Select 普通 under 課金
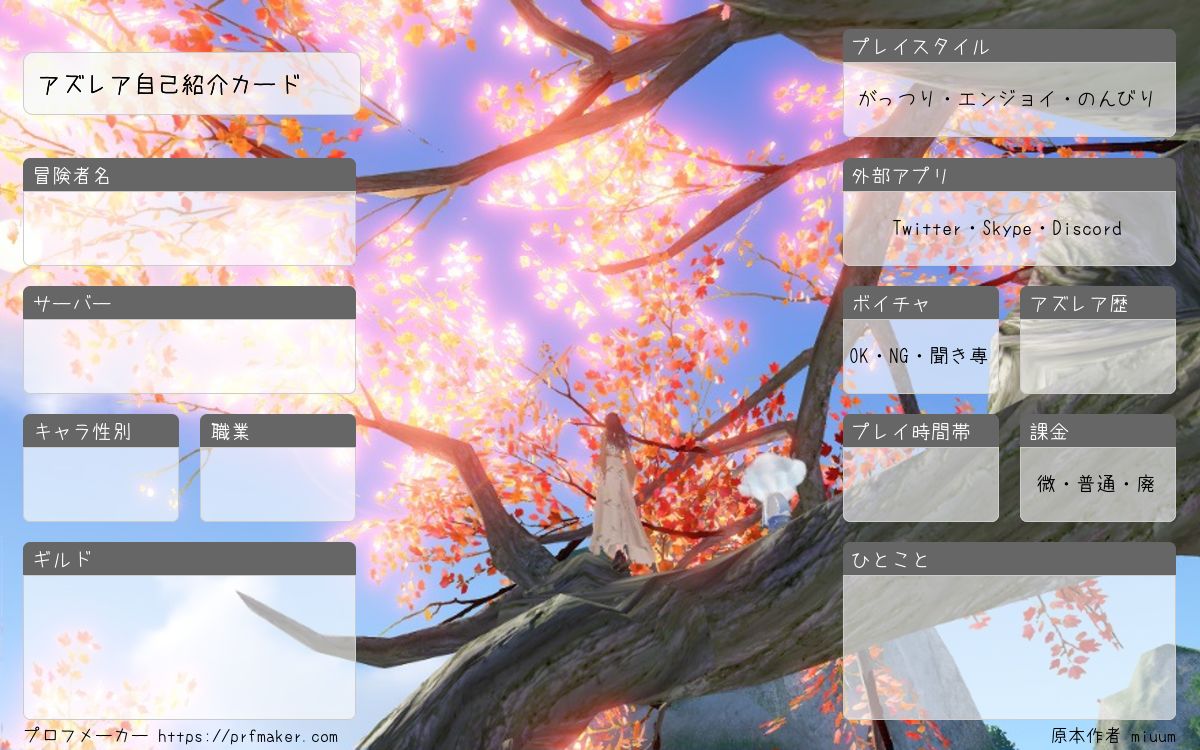The width and height of the screenshot is (1200, 750). point(1098,484)
